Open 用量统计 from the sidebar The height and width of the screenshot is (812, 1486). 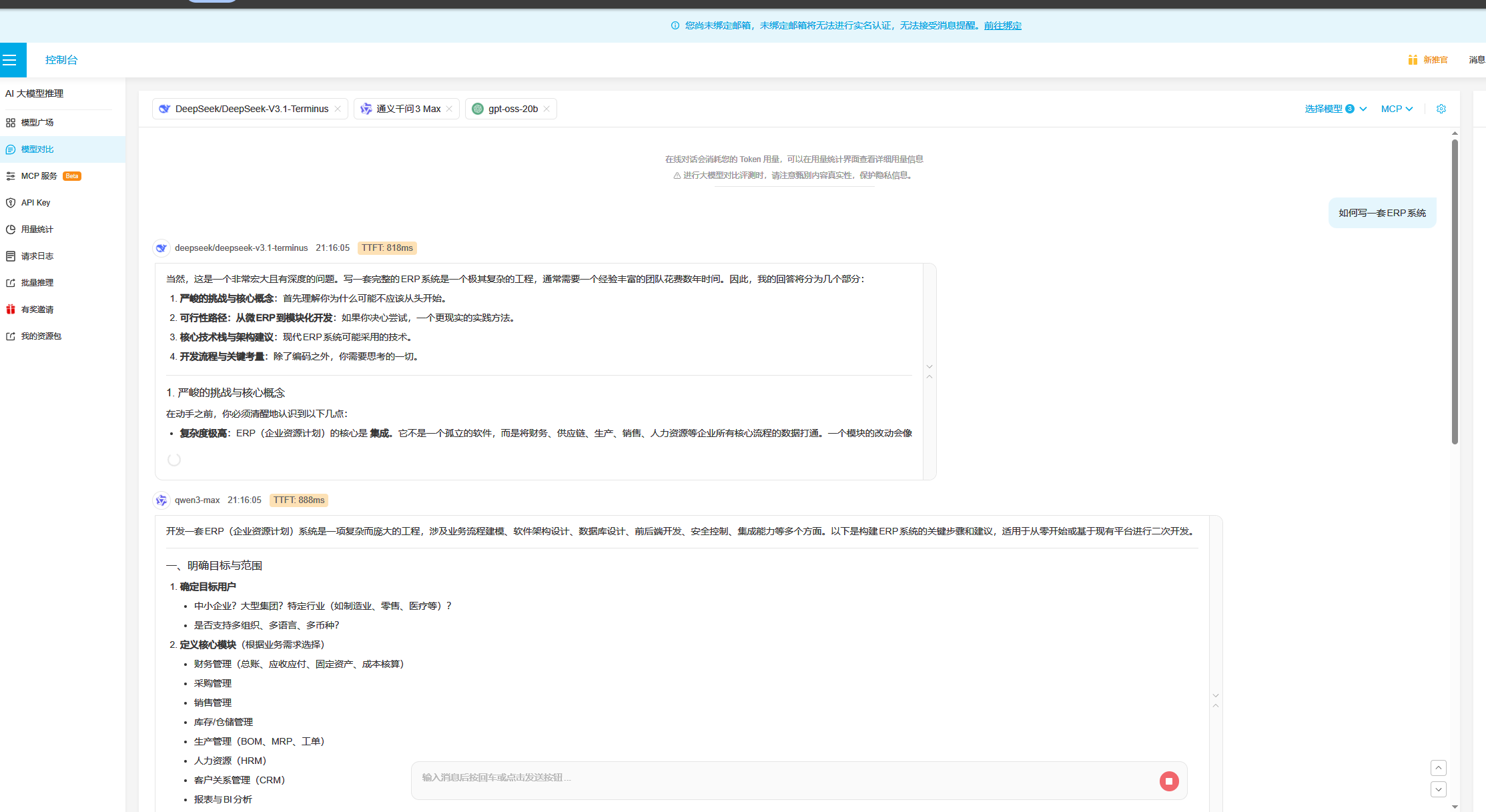tap(37, 230)
